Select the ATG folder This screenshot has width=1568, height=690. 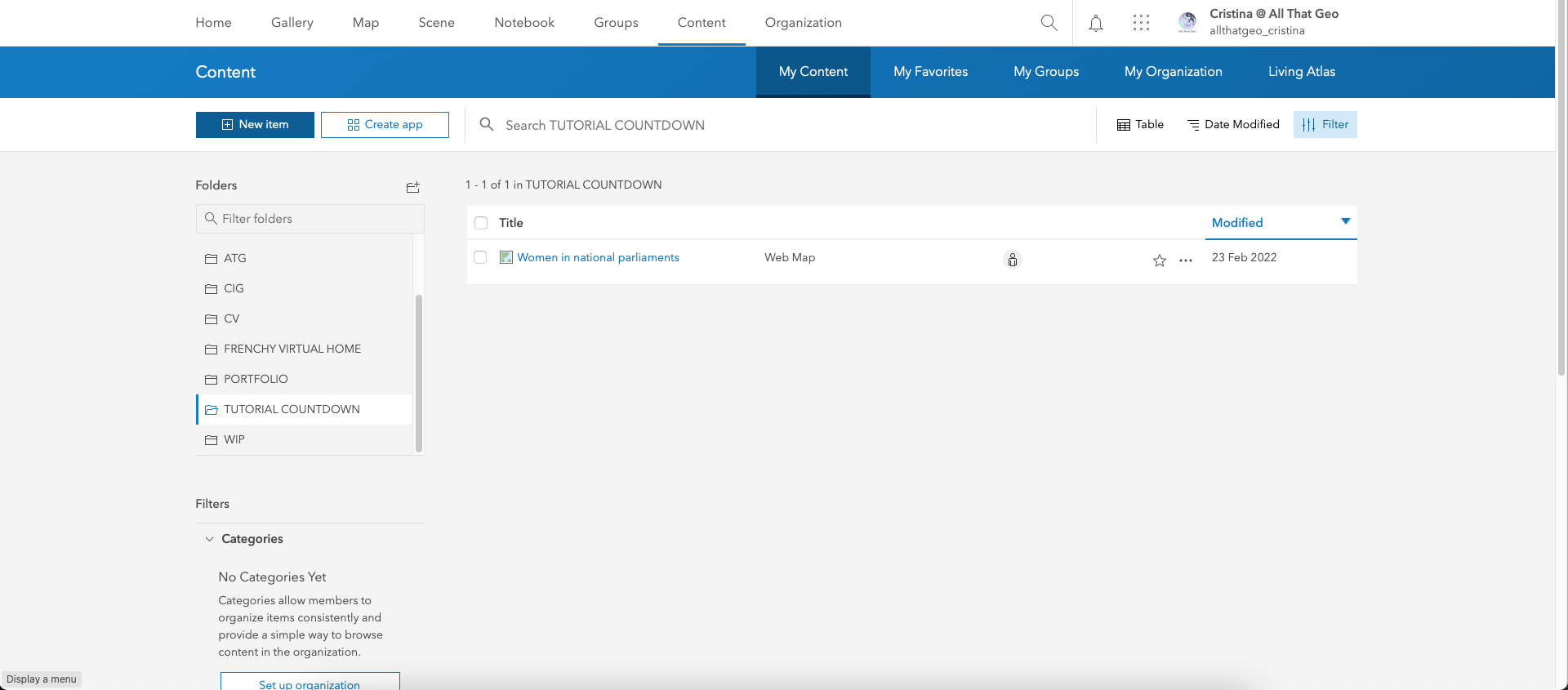pyautogui.click(x=304, y=258)
